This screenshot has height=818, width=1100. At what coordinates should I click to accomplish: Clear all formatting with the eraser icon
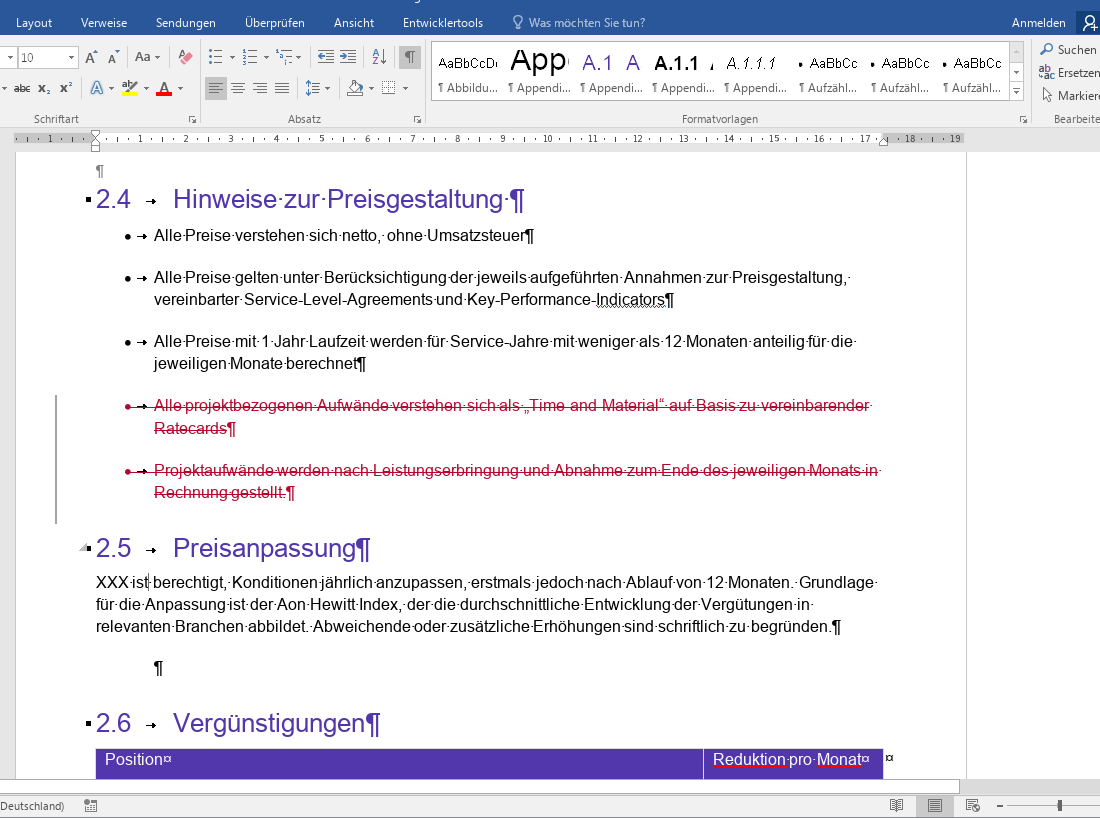click(185, 58)
